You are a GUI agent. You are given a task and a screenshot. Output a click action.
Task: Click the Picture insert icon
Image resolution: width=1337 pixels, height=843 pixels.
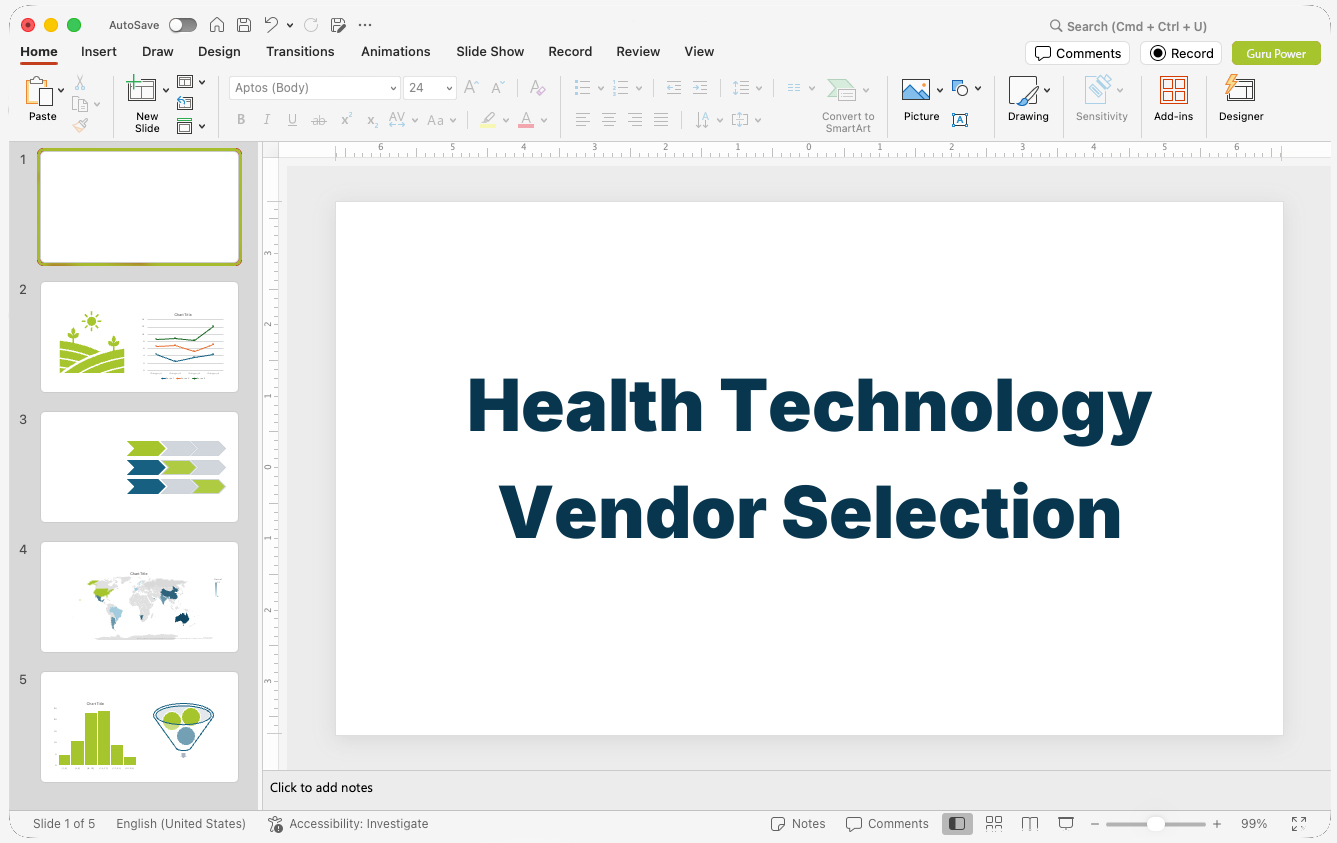click(x=916, y=90)
